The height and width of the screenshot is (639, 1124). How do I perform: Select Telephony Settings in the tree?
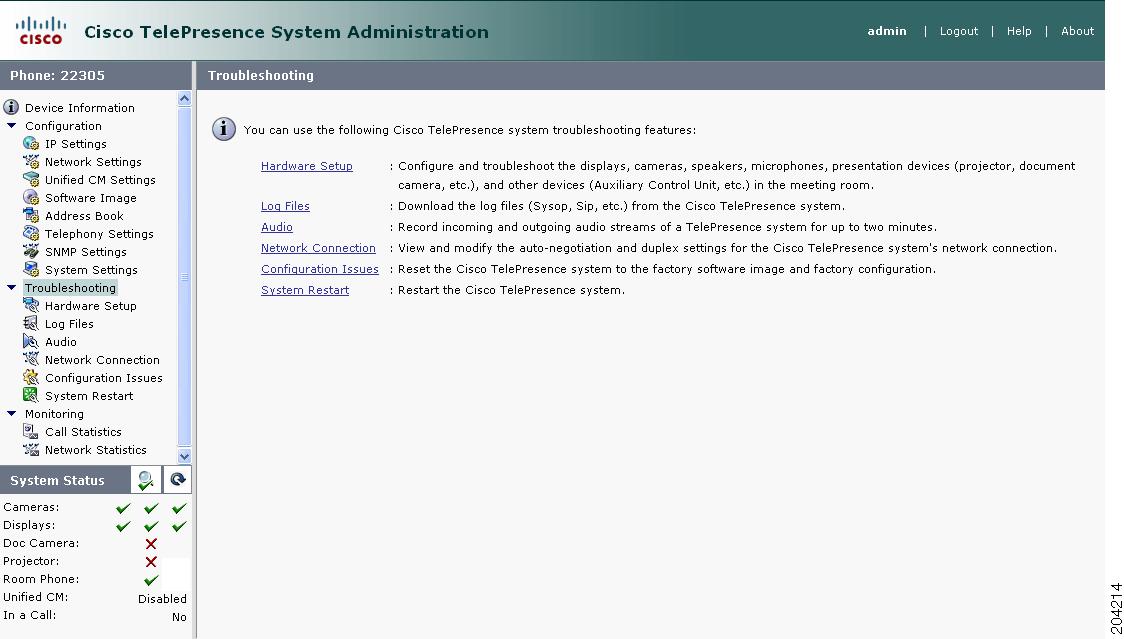tap(99, 233)
